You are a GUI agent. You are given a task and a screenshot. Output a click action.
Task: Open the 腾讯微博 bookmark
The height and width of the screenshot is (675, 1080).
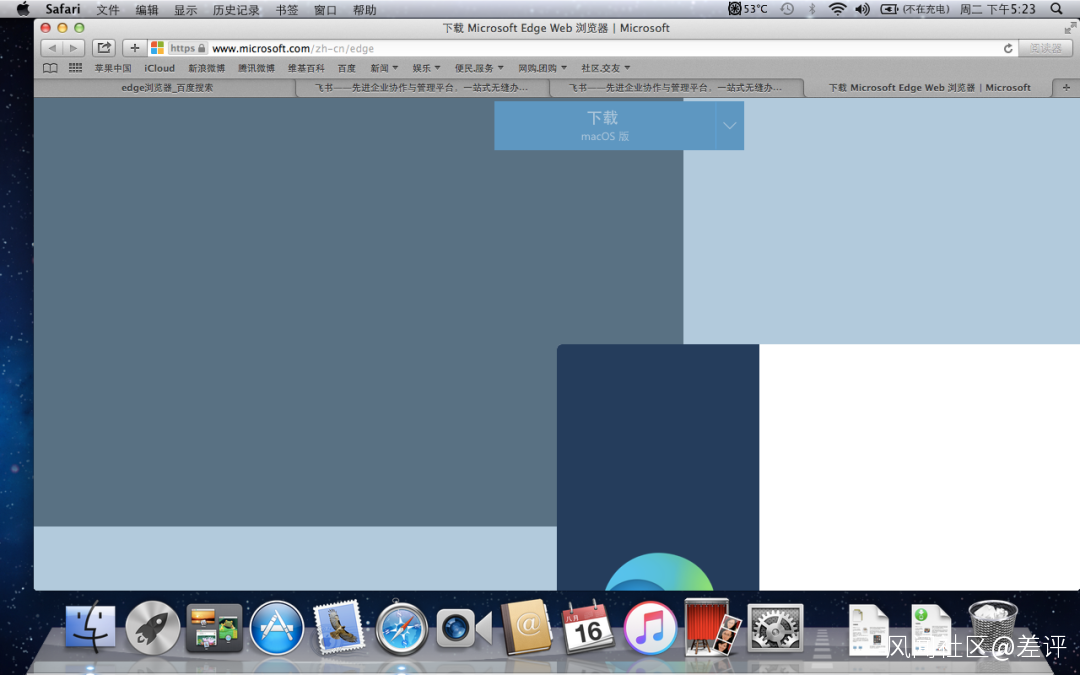(256, 68)
